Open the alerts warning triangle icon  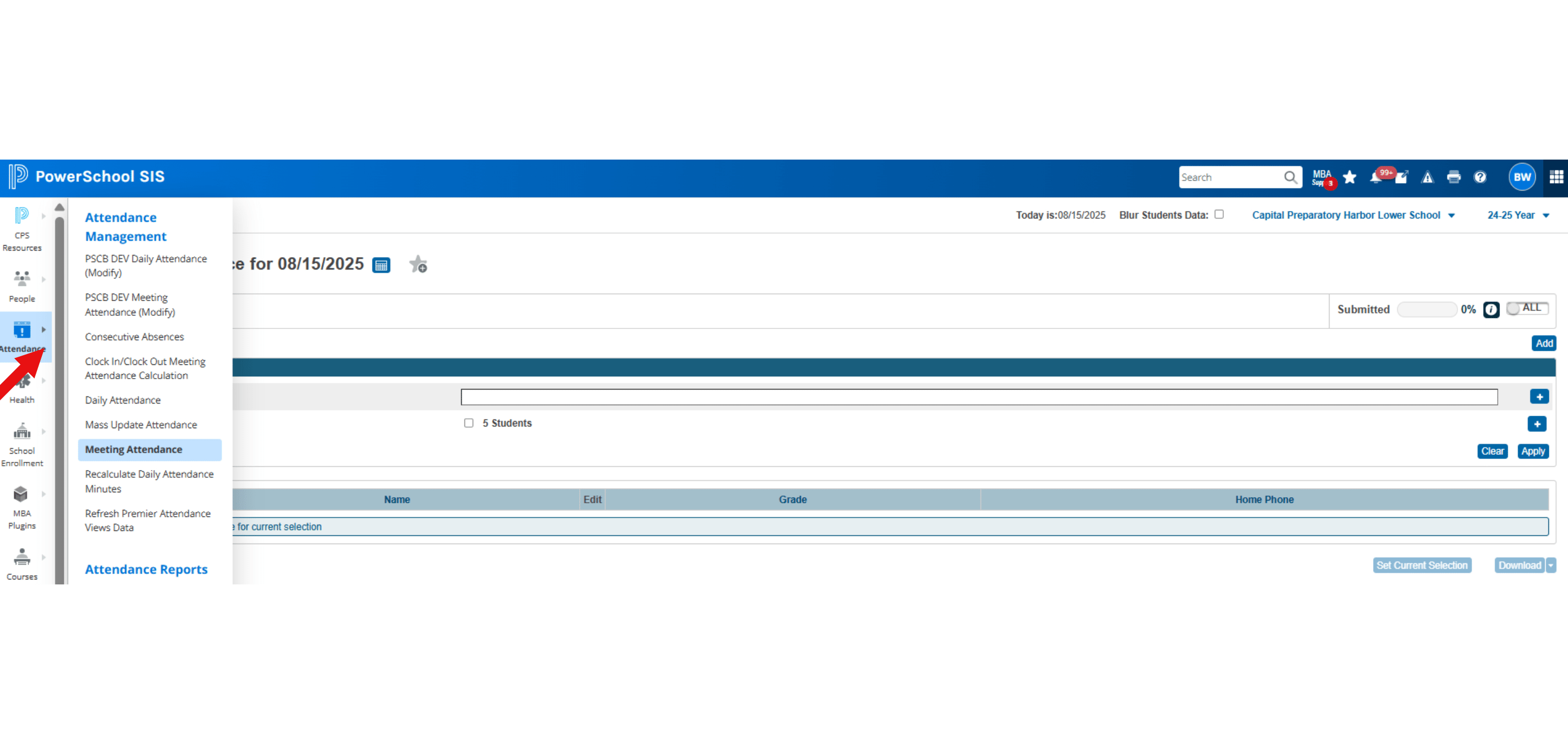1428,177
